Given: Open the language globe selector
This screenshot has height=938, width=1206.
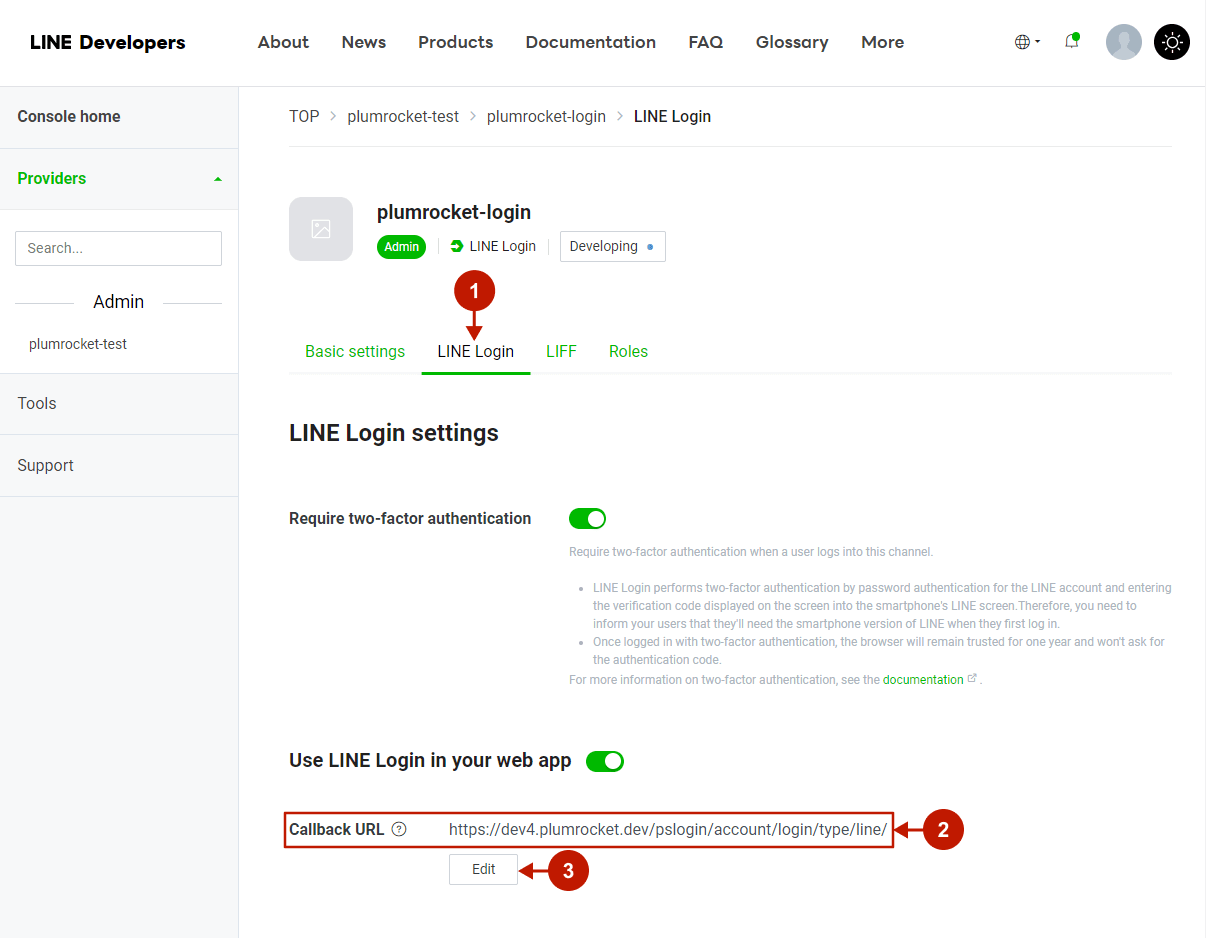Looking at the screenshot, I should click(1027, 42).
